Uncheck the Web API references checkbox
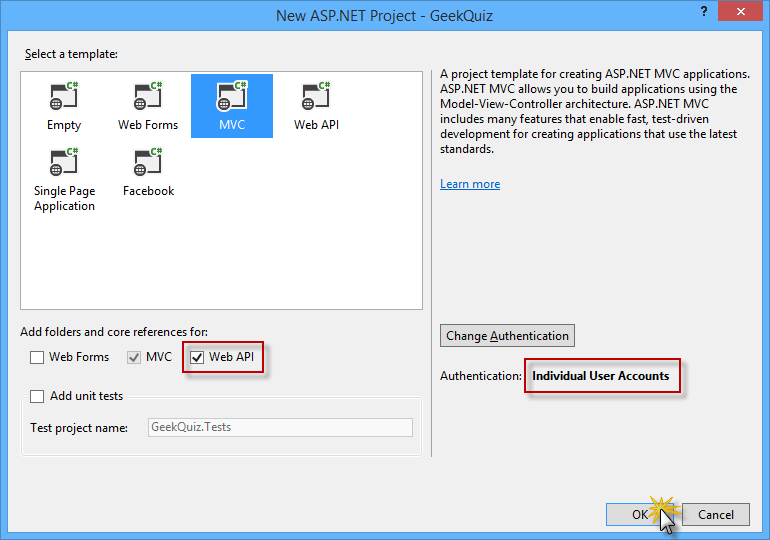770x540 pixels. (197, 357)
